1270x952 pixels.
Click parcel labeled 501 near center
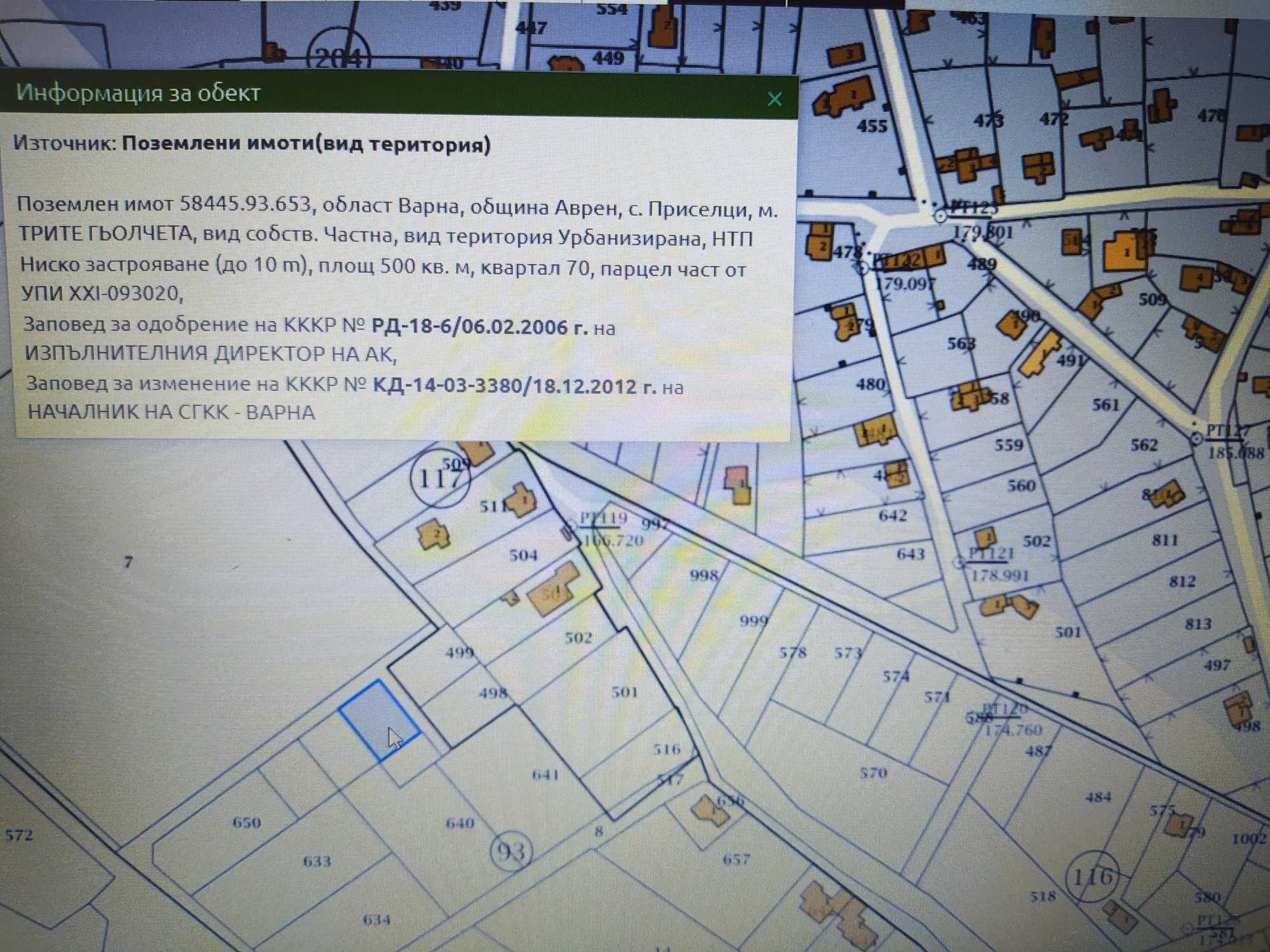[x=624, y=692]
